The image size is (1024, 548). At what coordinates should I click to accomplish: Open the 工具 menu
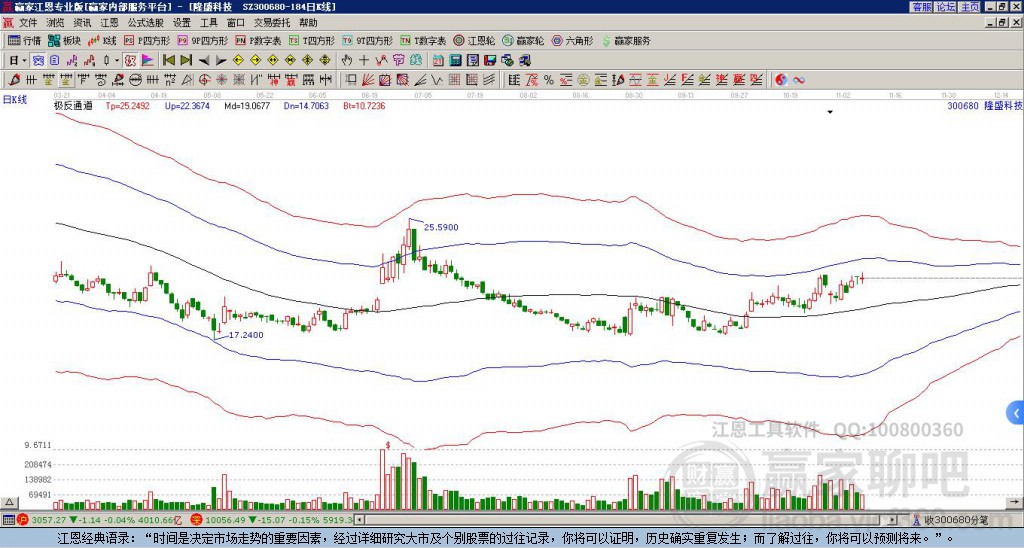click(x=209, y=23)
